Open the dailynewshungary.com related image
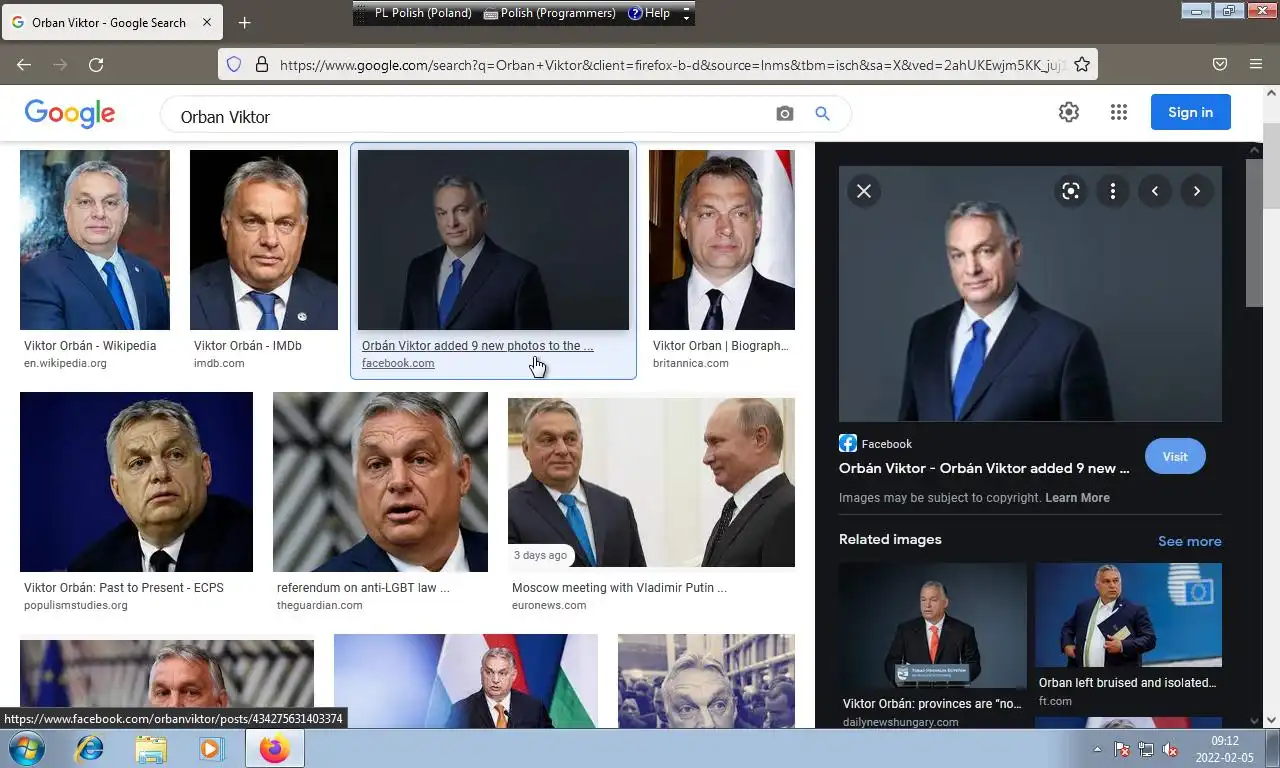1280x768 pixels. [x=933, y=625]
